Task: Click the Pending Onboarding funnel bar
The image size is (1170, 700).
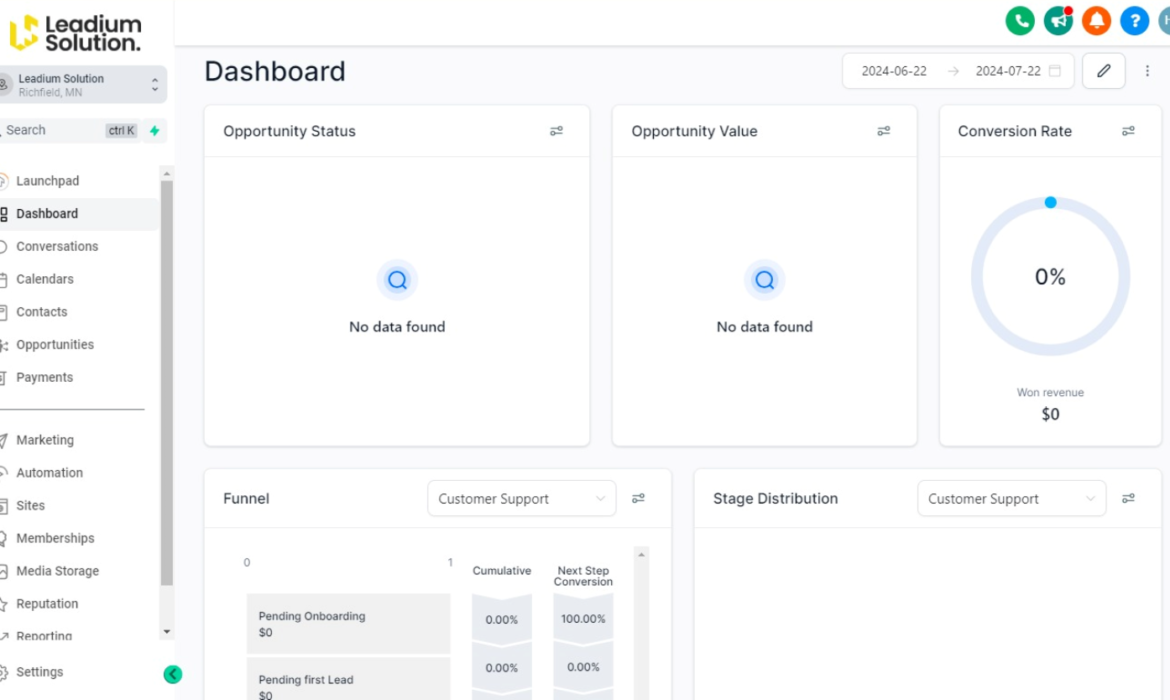Action: tap(348, 624)
